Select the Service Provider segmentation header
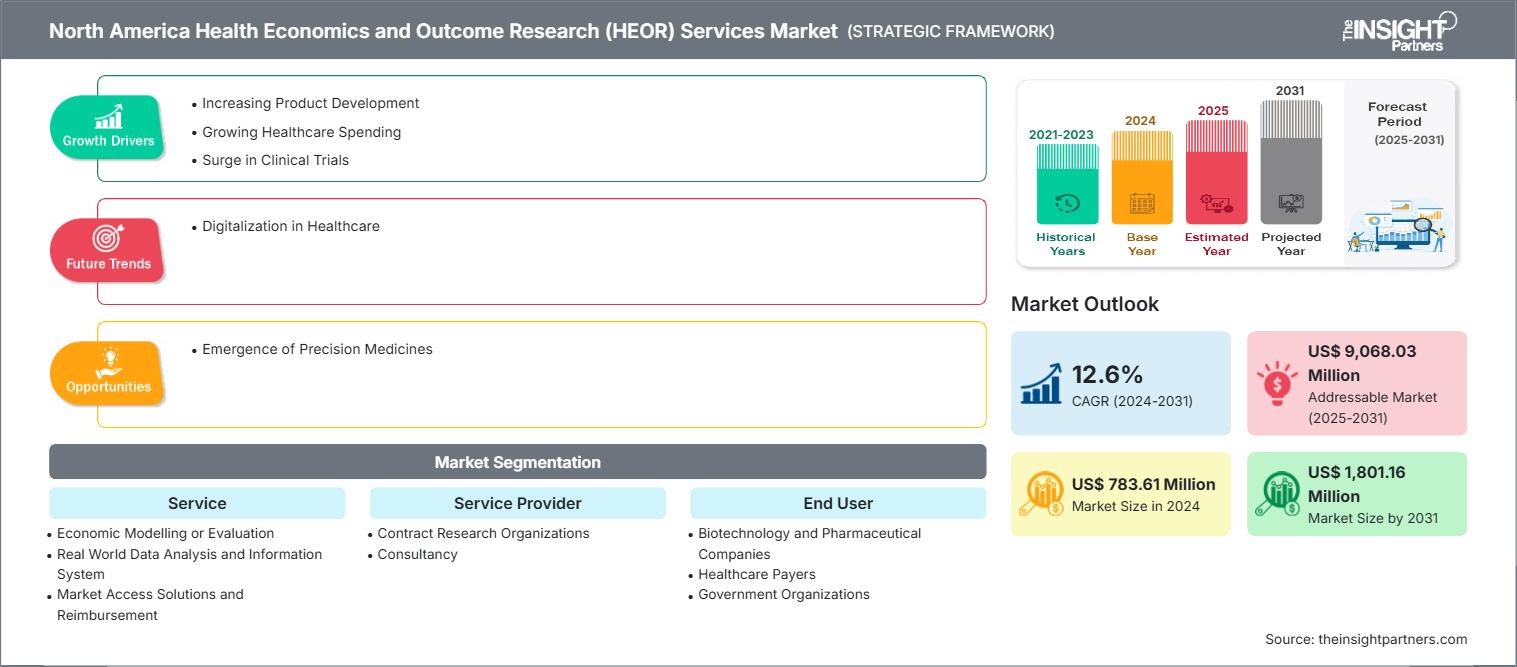Viewport: 1517px width, 667px height. pyautogui.click(x=517, y=503)
